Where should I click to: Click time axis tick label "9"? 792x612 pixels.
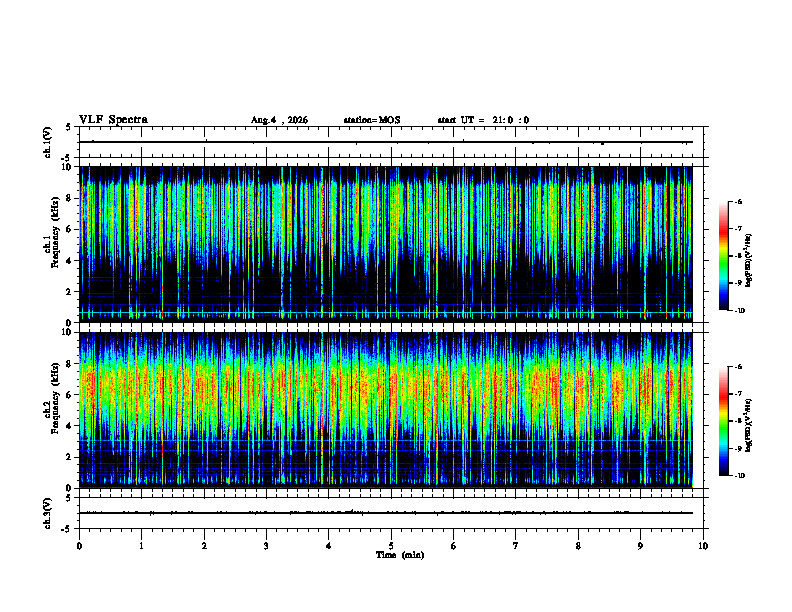tap(640, 546)
